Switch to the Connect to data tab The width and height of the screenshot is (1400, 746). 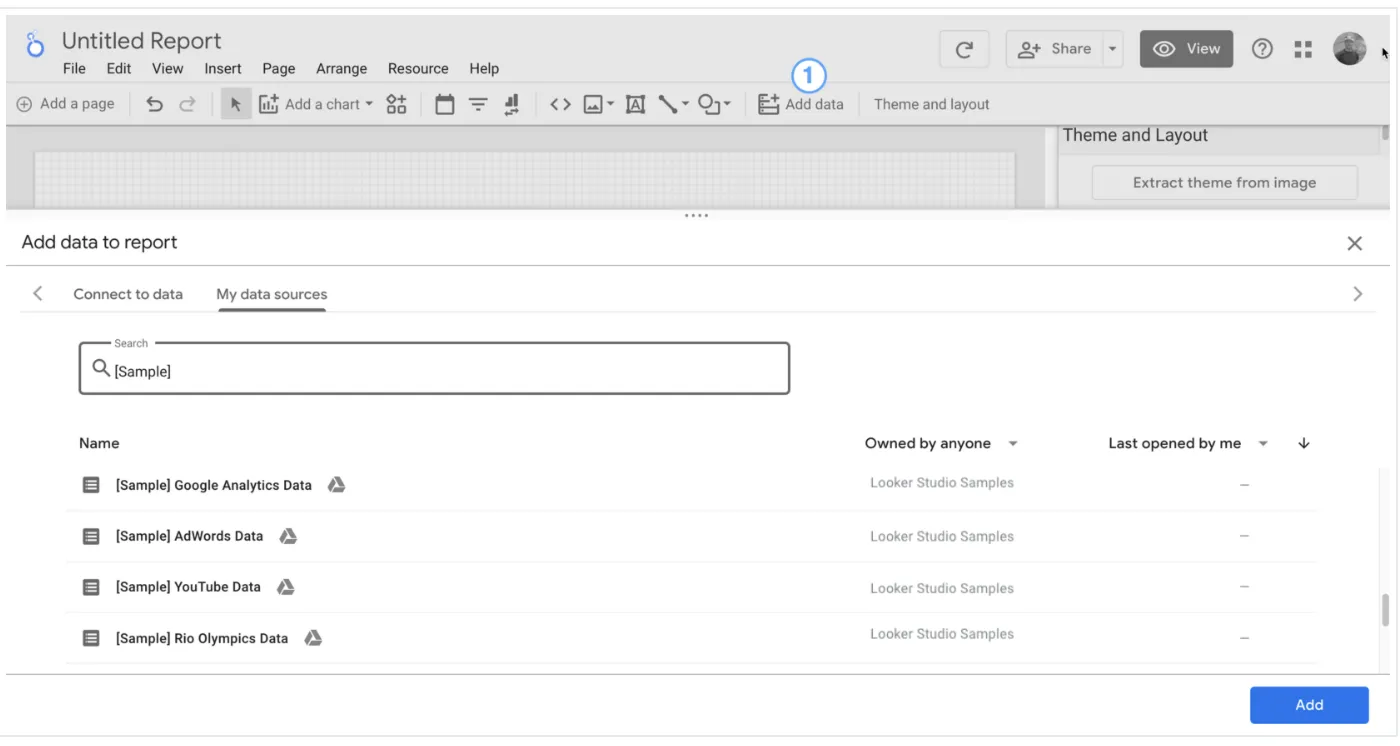pos(128,294)
